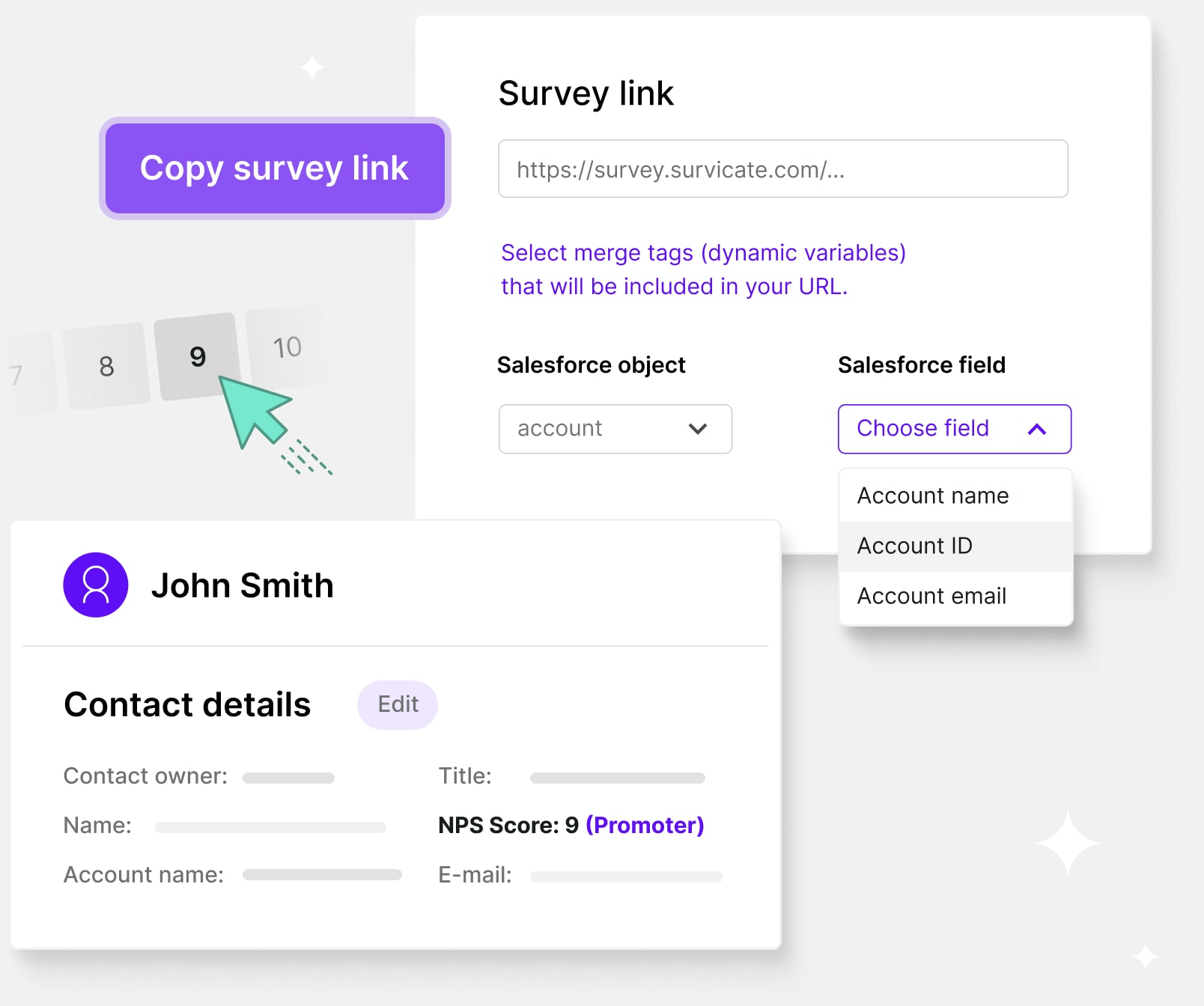Click the survey link URL input field

pos(782,169)
